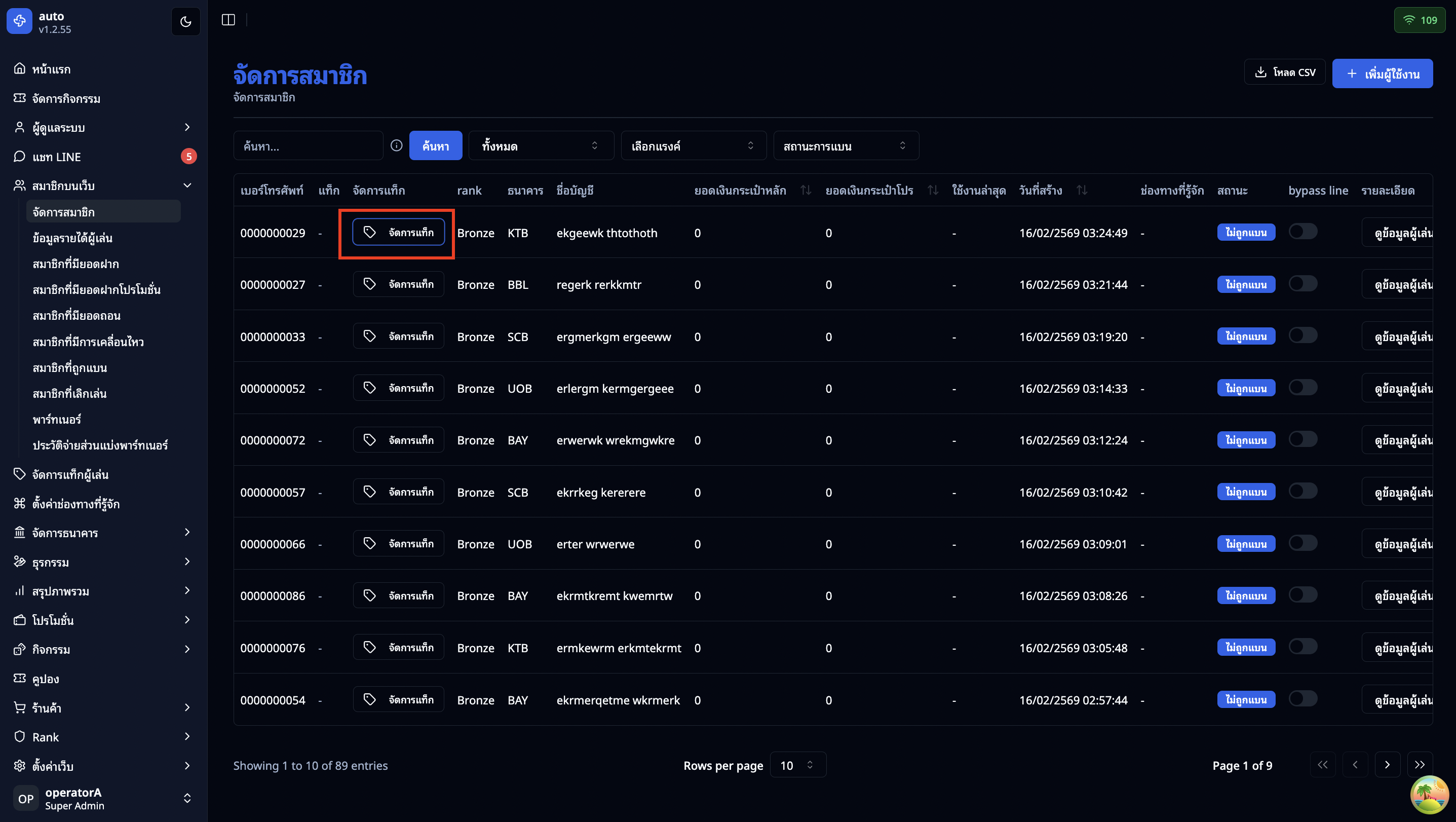Go to next page arrow

click(1387, 765)
